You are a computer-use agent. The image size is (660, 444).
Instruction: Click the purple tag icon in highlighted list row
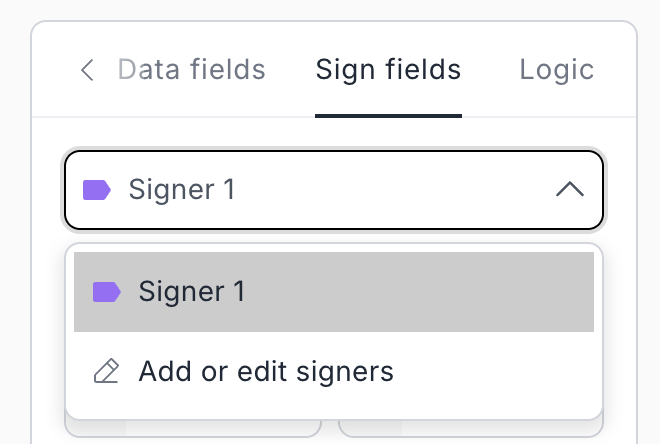click(x=106, y=292)
